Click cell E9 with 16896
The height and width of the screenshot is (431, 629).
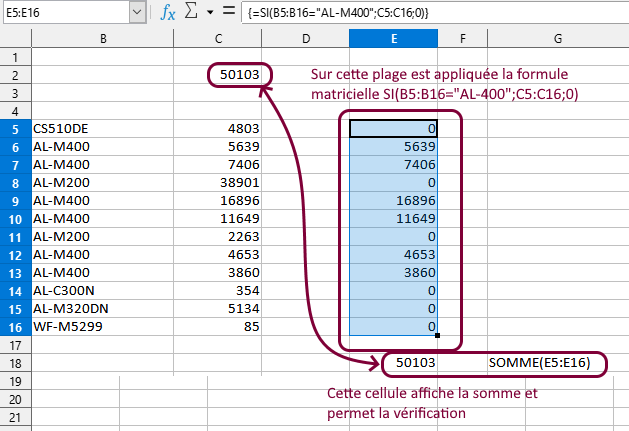[x=394, y=201]
